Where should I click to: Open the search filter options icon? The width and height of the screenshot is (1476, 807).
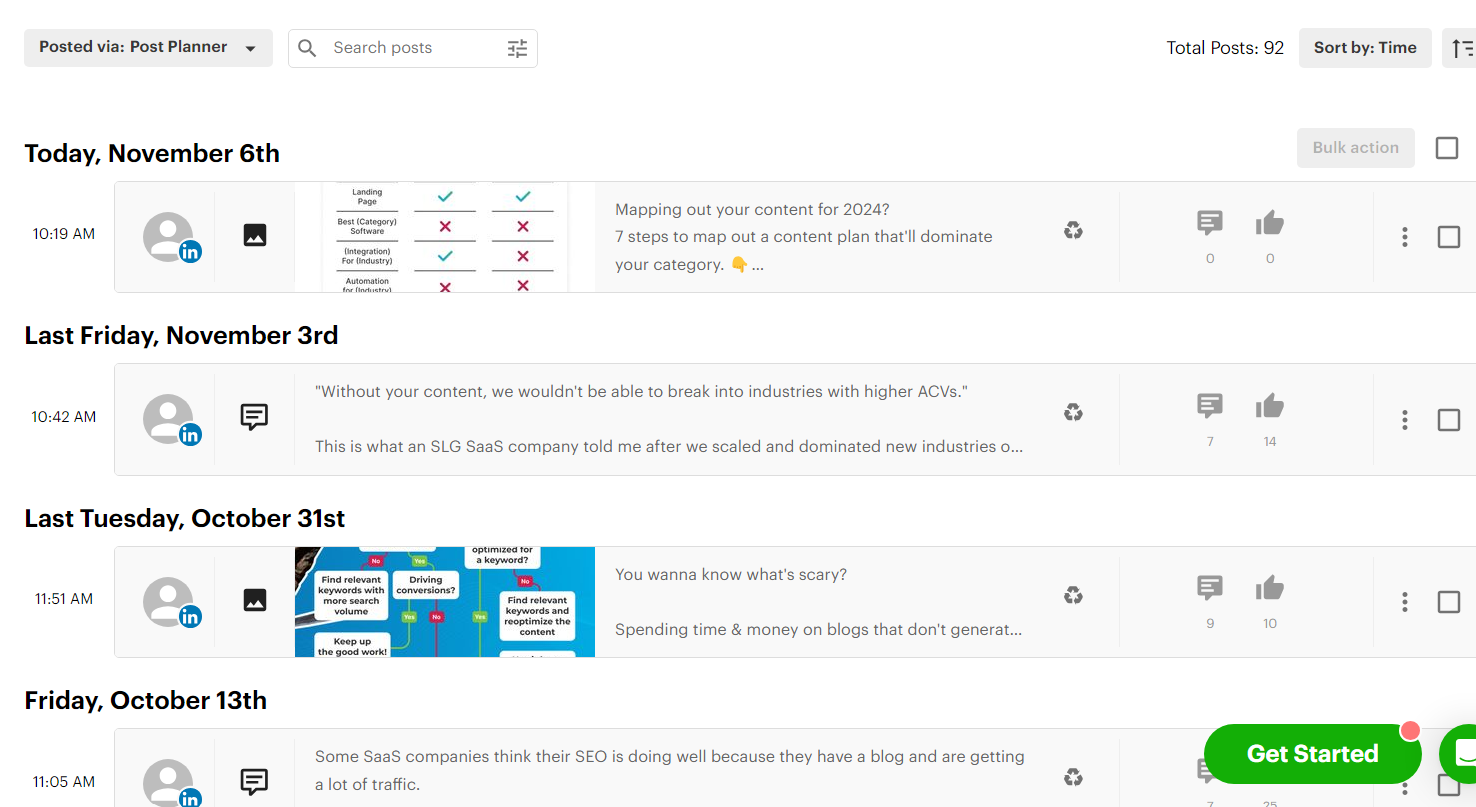pos(517,48)
